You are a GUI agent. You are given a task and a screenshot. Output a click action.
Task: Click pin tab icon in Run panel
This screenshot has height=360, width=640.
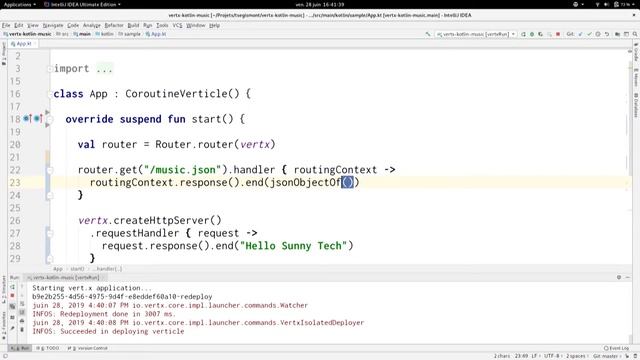coord(12,328)
